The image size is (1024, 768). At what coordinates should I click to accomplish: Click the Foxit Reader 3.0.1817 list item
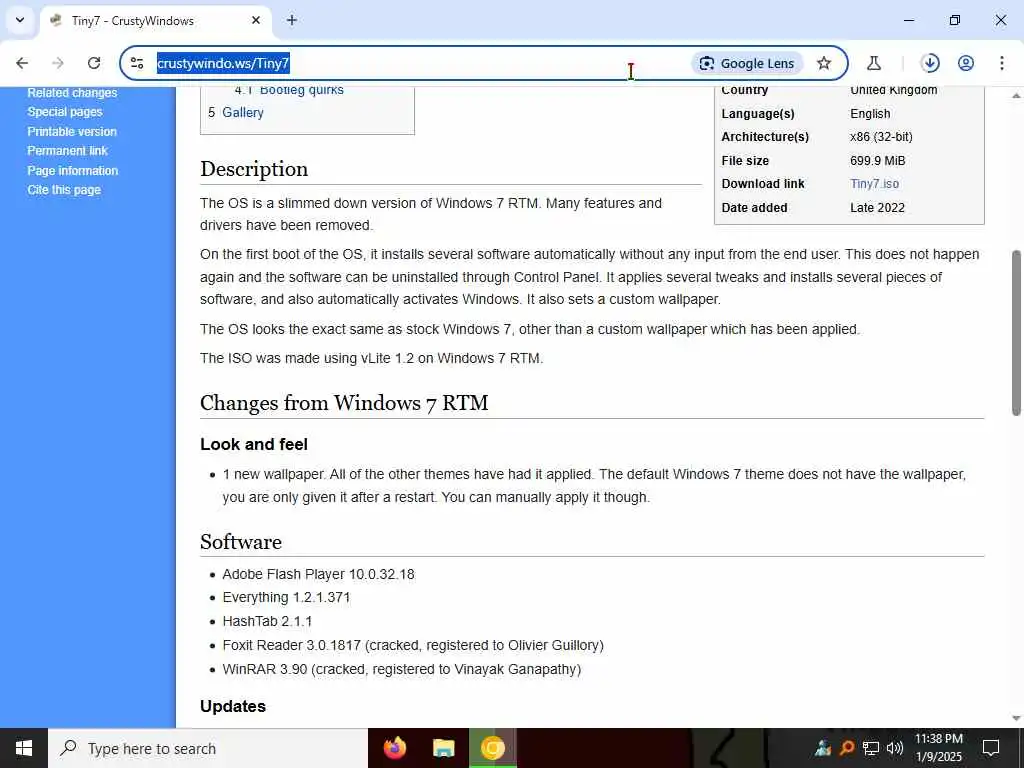pyautogui.click(x=413, y=645)
